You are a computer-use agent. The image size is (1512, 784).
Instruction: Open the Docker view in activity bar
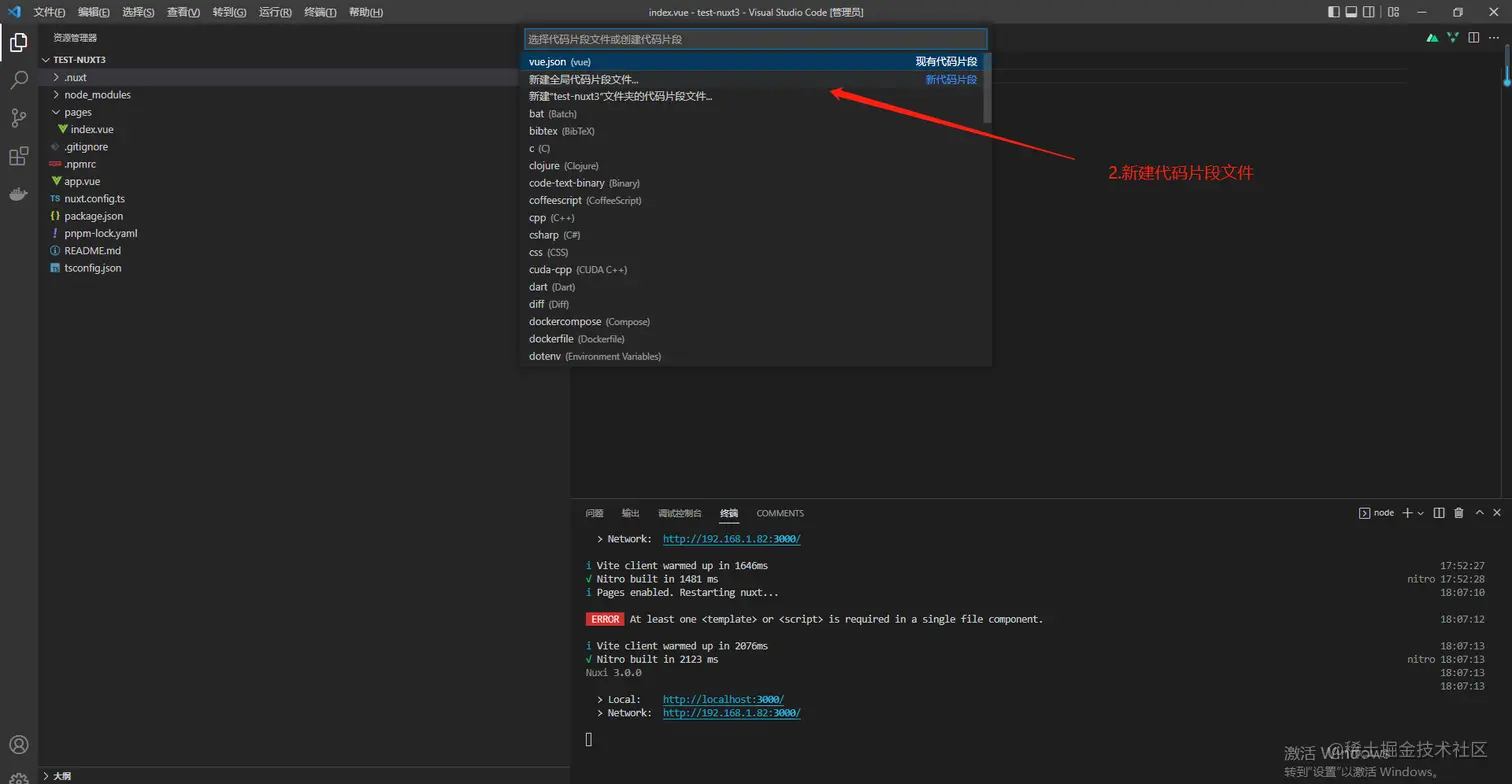pyautogui.click(x=18, y=194)
